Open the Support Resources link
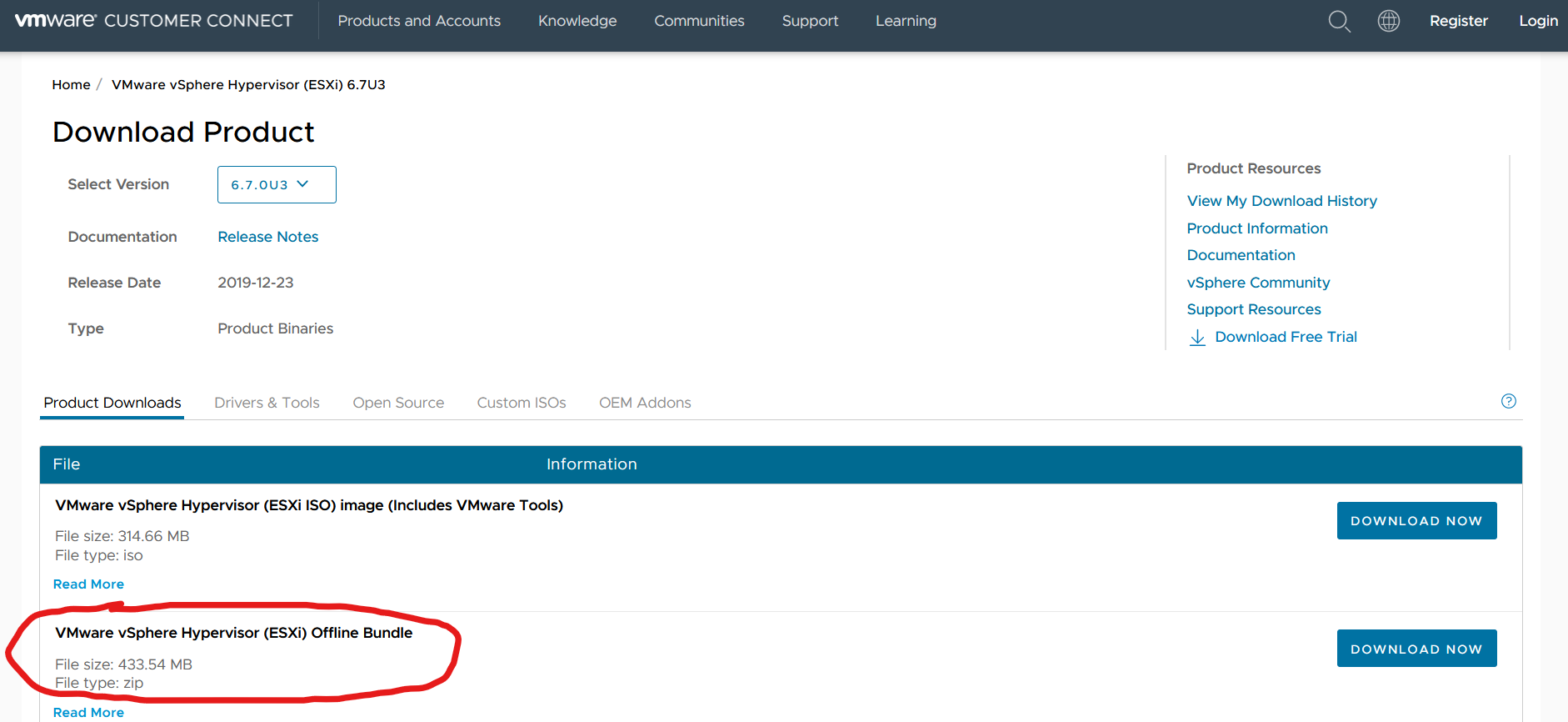The image size is (1568, 722). point(1254,309)
